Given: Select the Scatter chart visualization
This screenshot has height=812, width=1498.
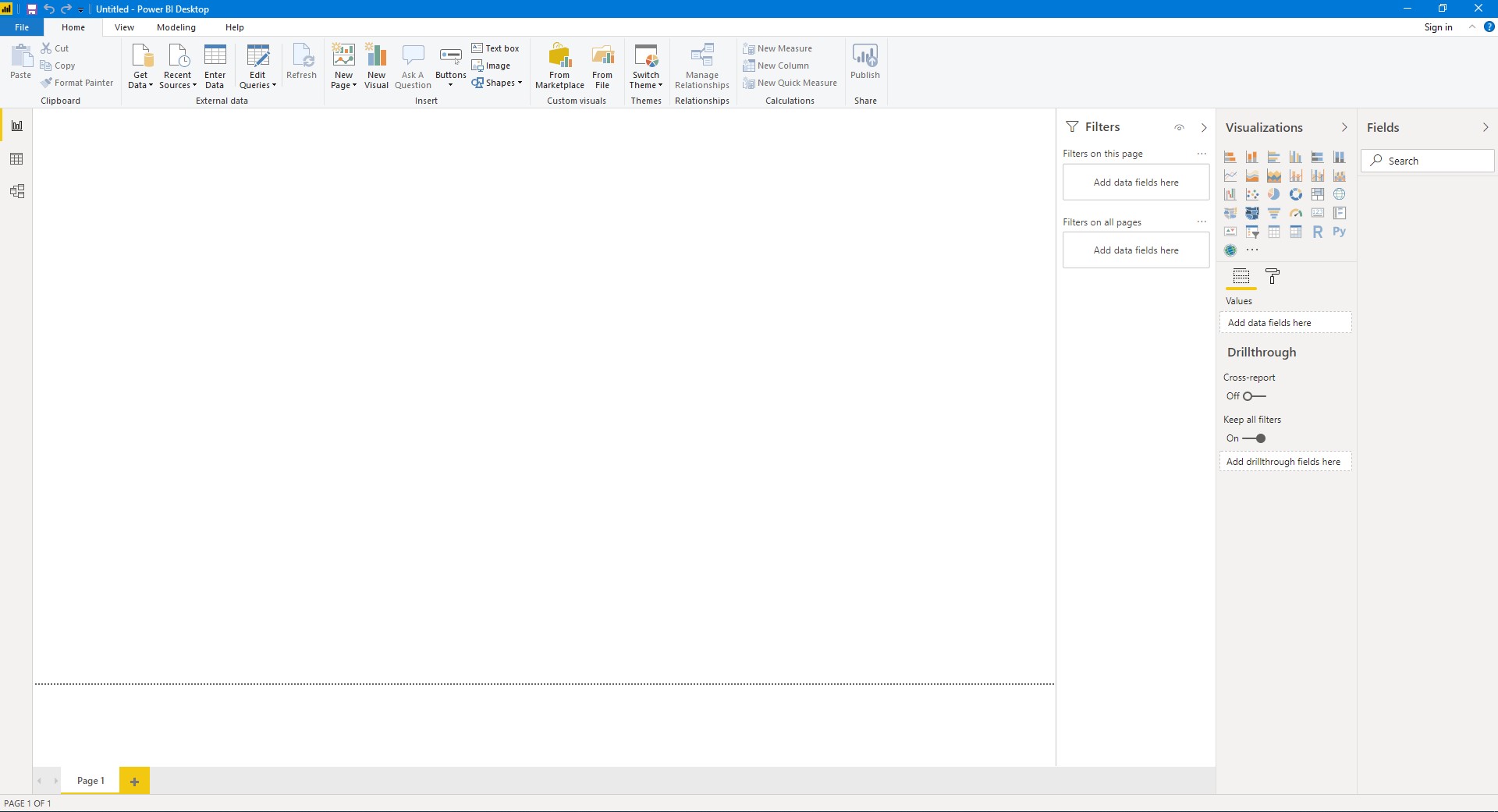Looking at the screenshot, I should click(1252, 194).
